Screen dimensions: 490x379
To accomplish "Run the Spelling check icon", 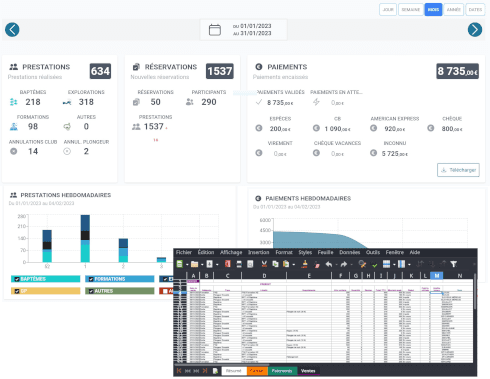I will [374, 265].
